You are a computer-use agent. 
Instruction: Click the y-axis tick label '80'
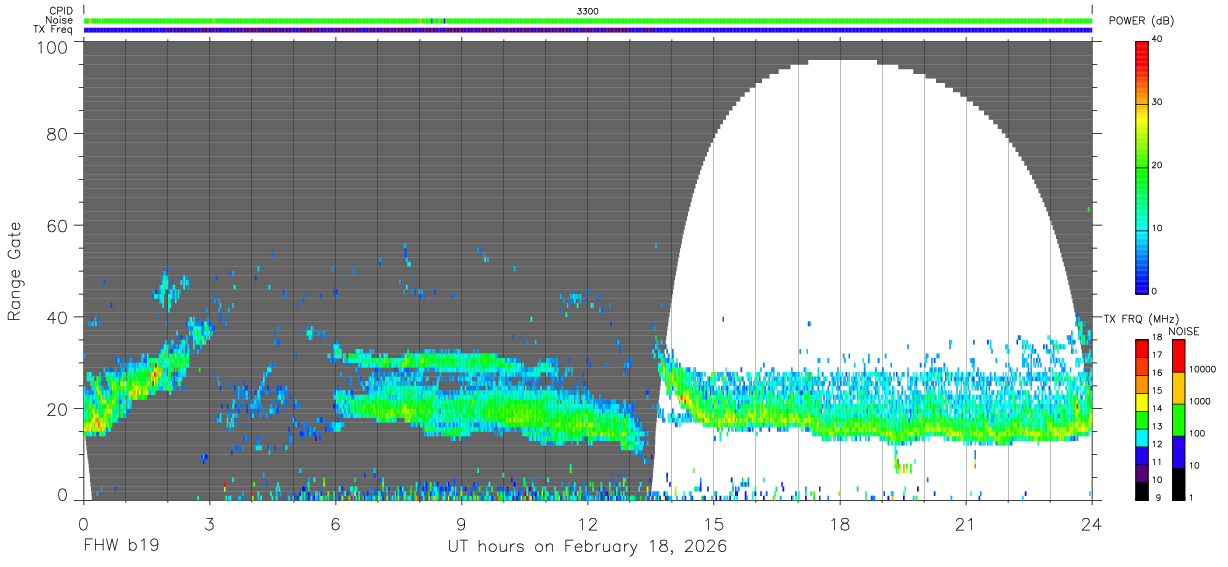coord(57,133)
